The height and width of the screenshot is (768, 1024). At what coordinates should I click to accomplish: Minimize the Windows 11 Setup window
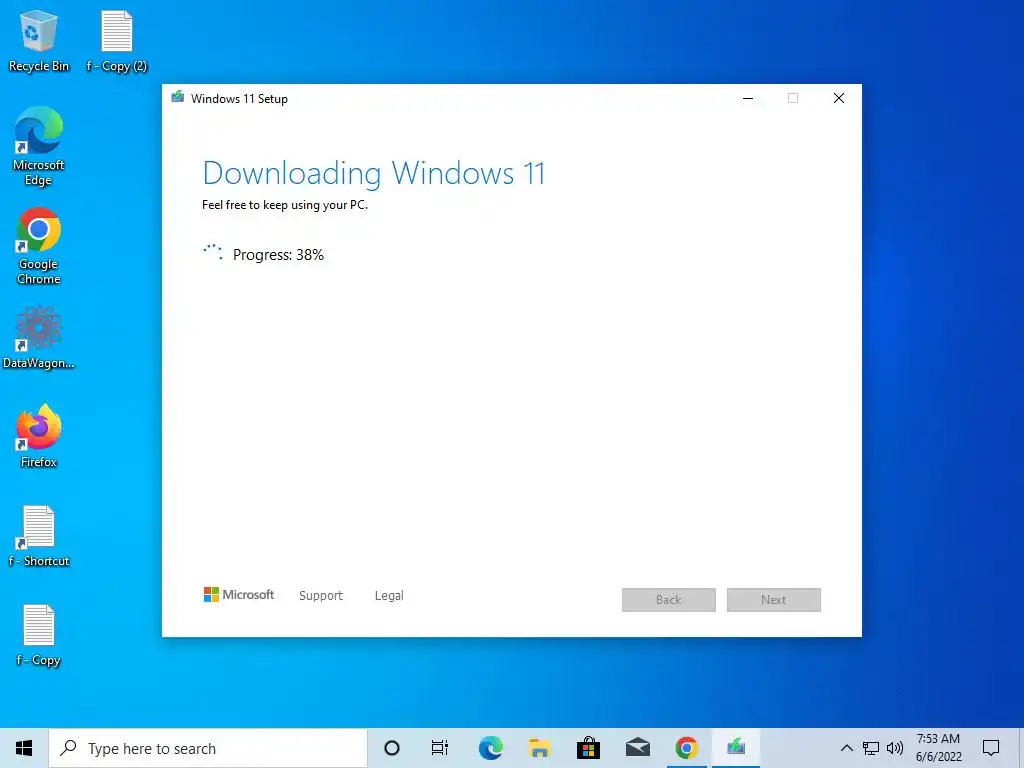pyautogui.click(x=748, y=98)
